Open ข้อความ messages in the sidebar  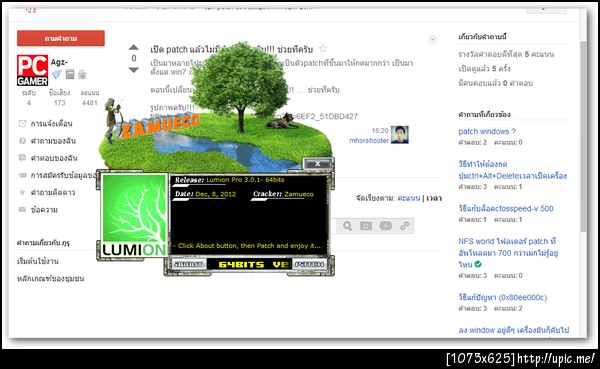(44, 210)
